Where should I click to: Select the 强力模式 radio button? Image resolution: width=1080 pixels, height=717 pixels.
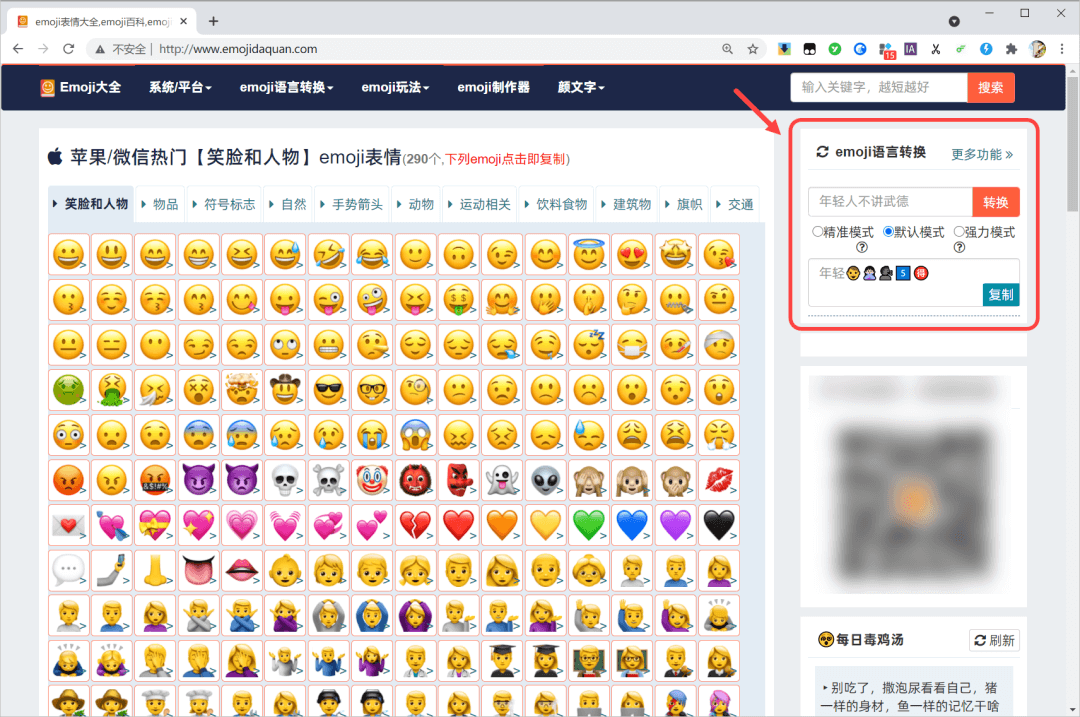tap(959, 231)
